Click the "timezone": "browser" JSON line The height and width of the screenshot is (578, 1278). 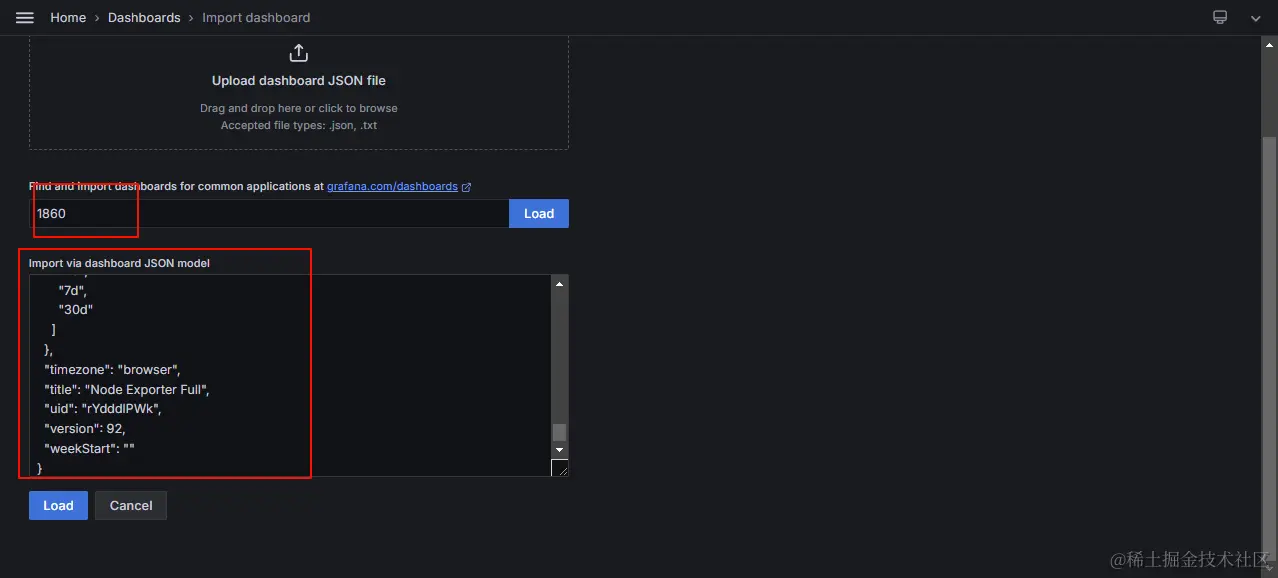click(x=112, y=369)
